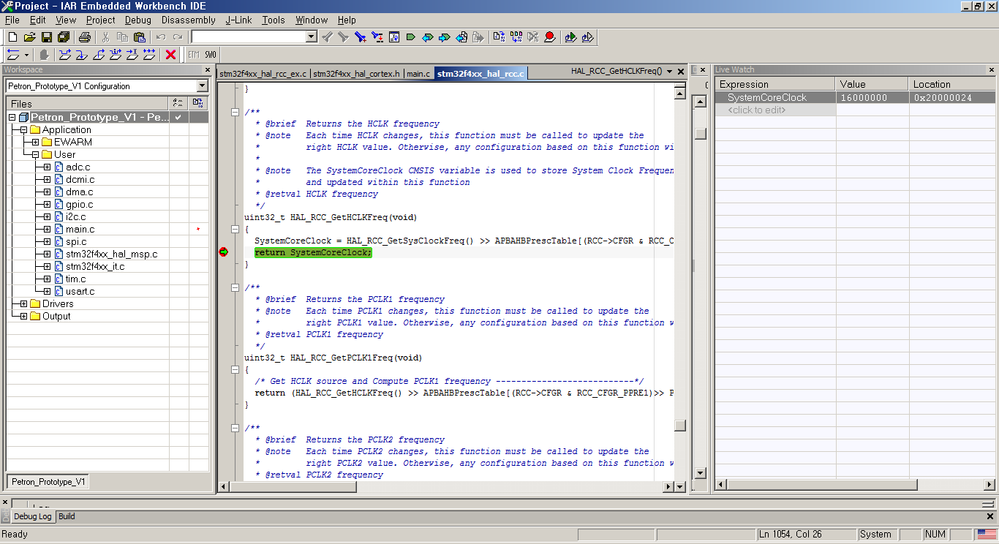Image resolution: width=999 pixels, height=544 pixels.
Task: Collapse the HAL_RCC_GetPCLK1Freq function body fold
Action: coord(235,369)
